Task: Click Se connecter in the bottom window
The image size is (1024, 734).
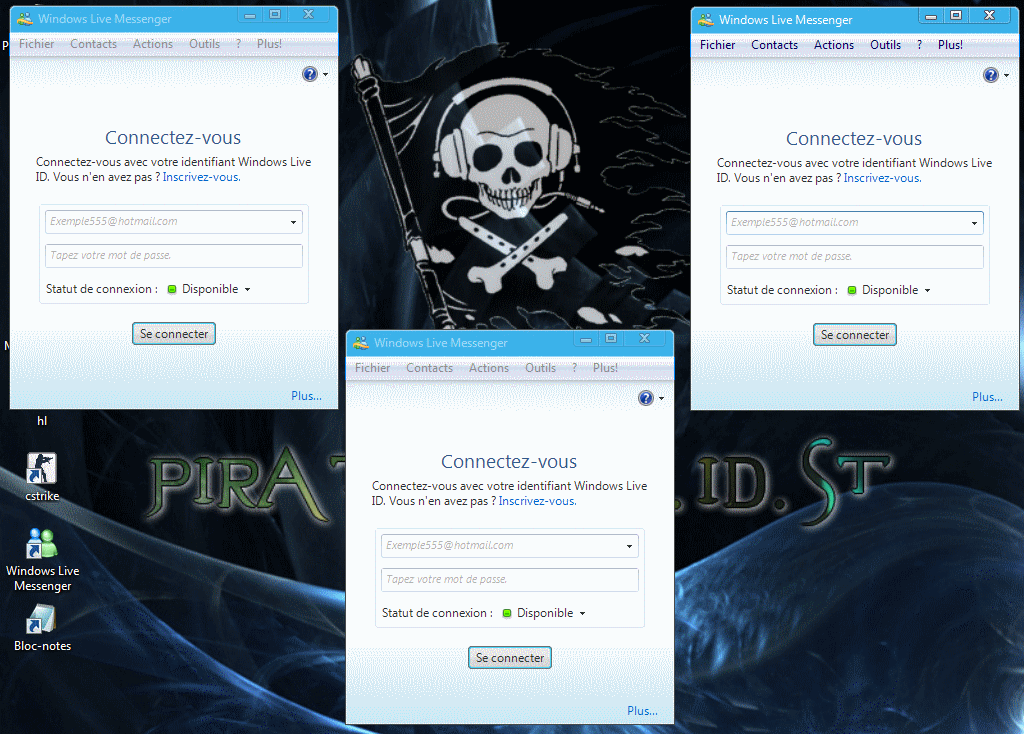Action: click(510, 658)
